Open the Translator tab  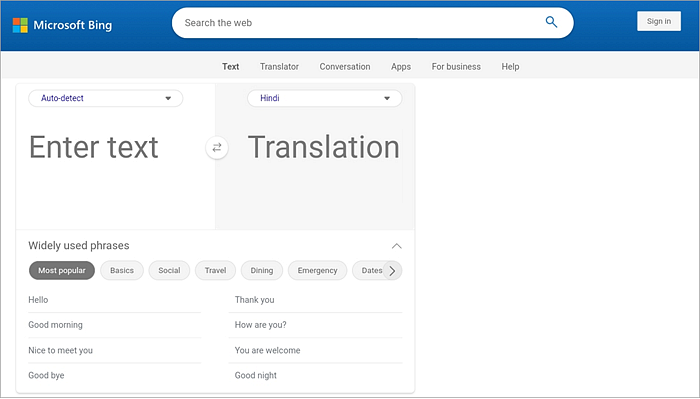click(279, 66)
